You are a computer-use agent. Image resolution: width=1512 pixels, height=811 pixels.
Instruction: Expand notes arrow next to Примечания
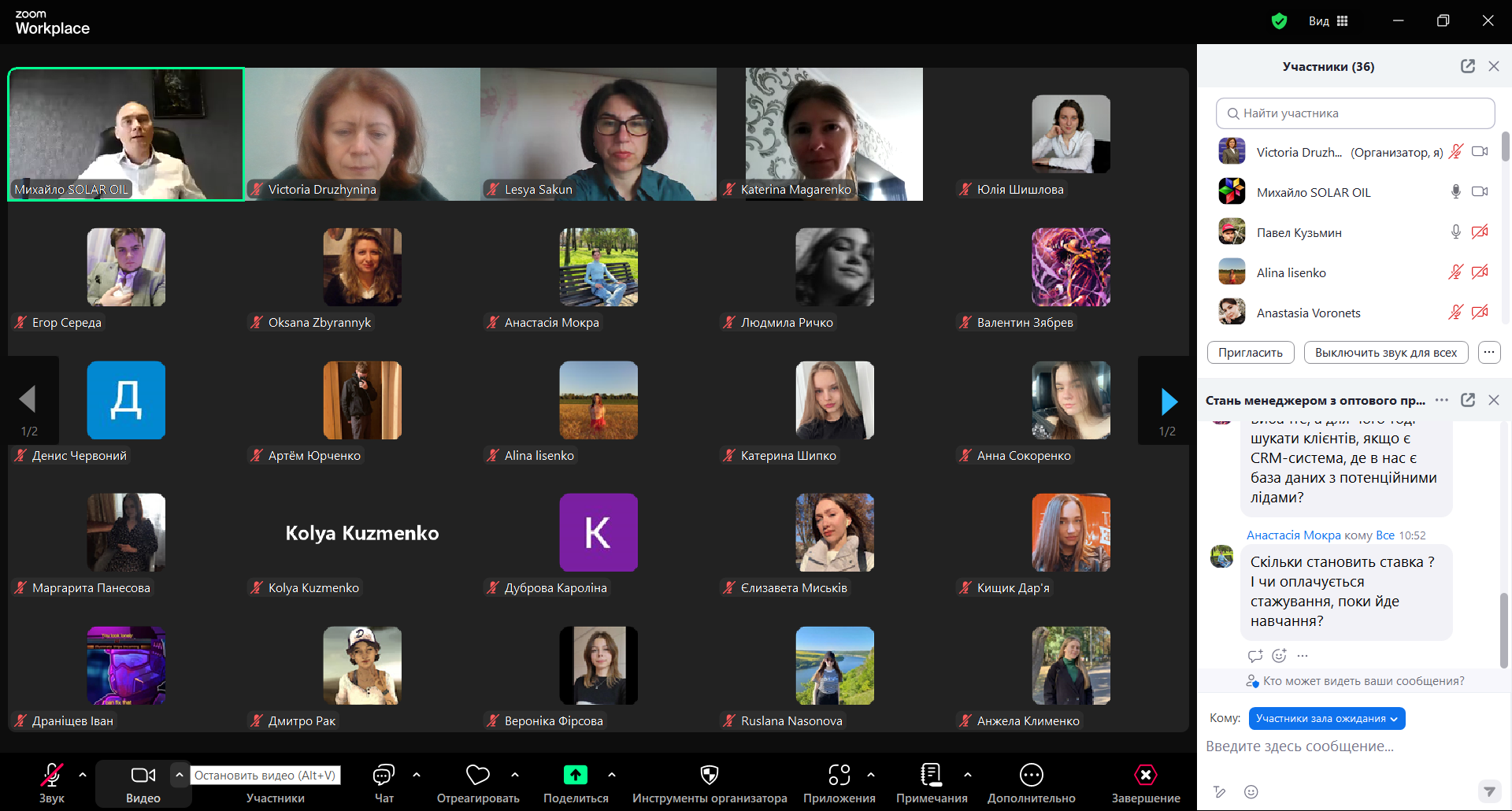coord(968,776)
